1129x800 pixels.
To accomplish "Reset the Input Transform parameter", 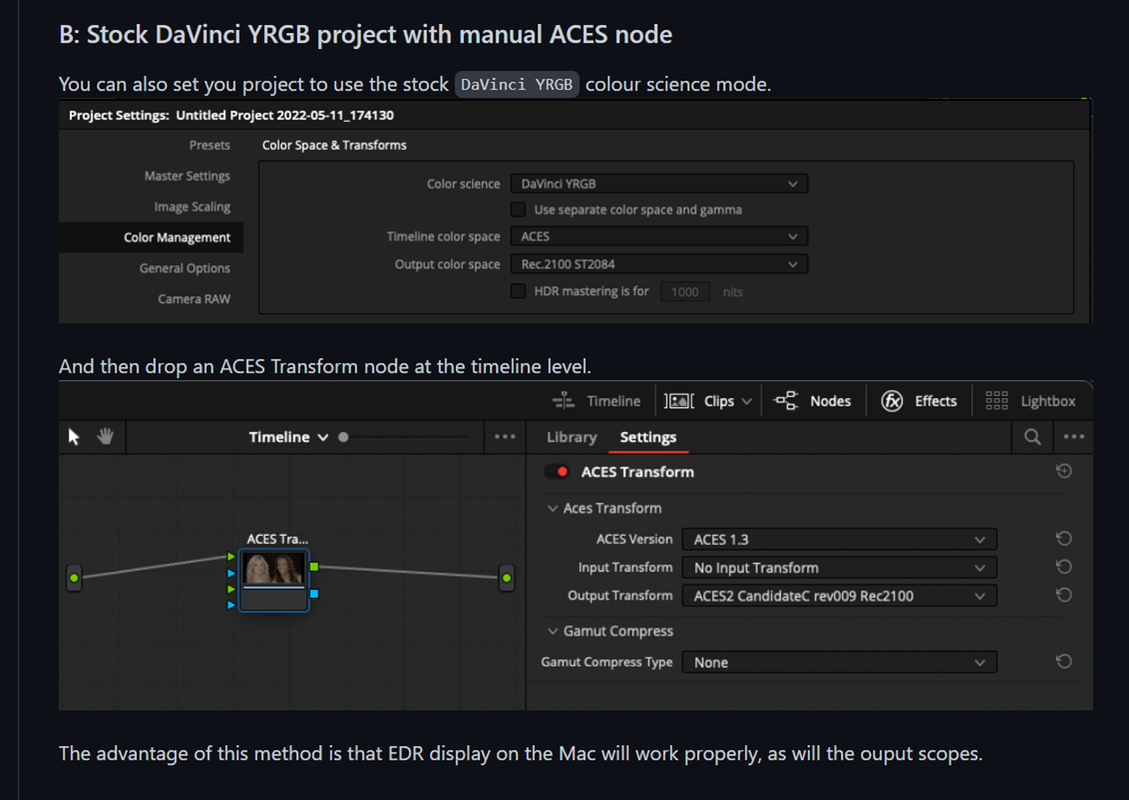I will (1063, 567).
